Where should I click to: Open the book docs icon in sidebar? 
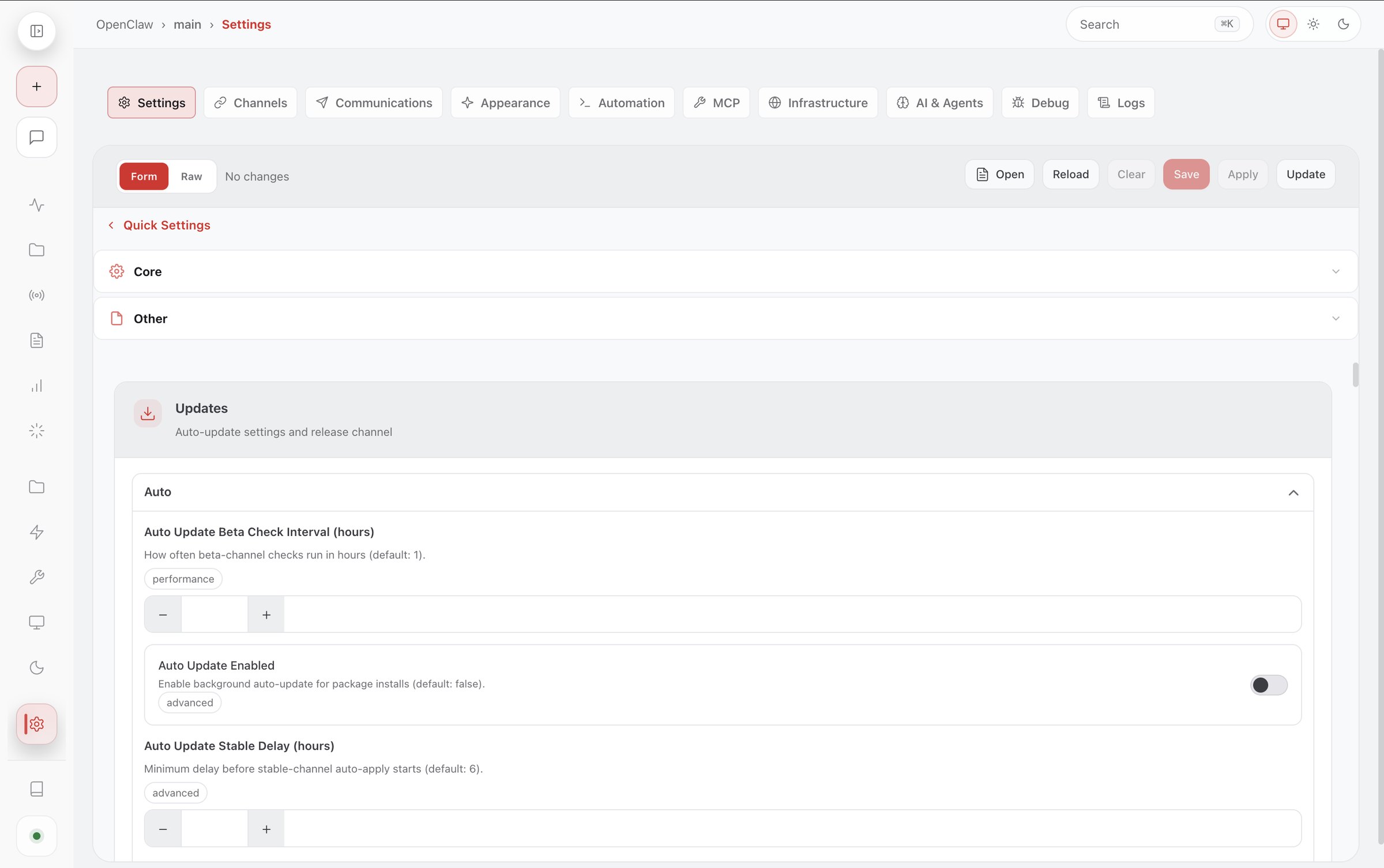click(36, 789)
